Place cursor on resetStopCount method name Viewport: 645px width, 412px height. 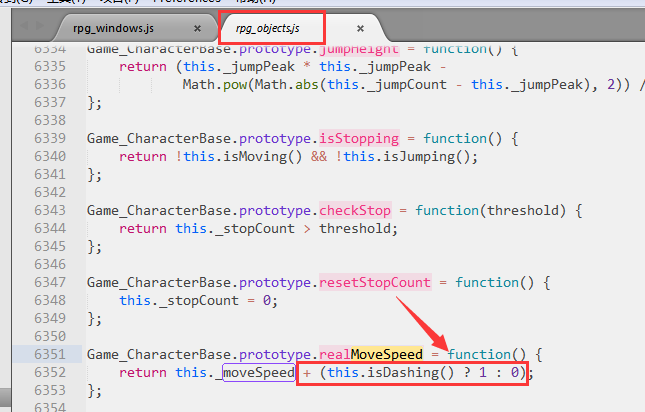point(375,282)
